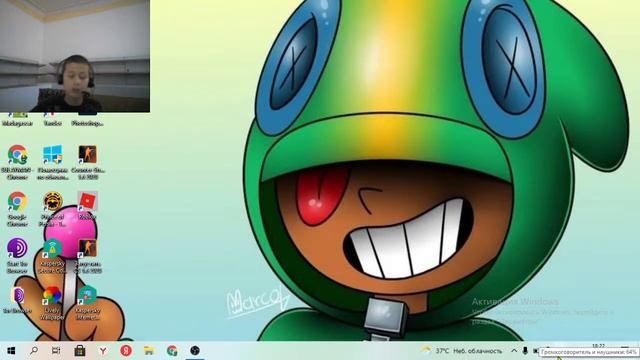The height and width of the screenshot is (360, 640).
Task: Open the Counter-Strike 1.6 2020 desktop shortcut
Action: click(x=87, y=162)
